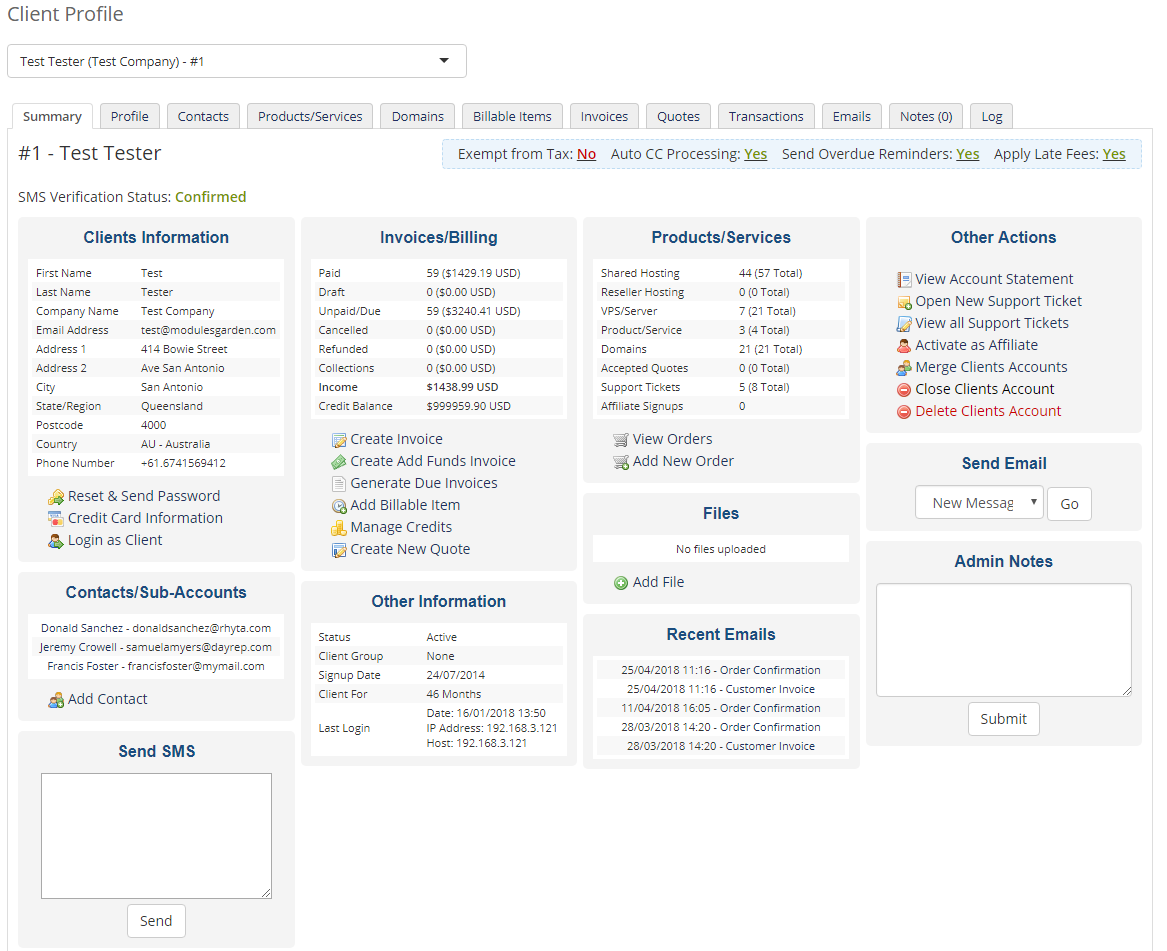The height and width of the screenshot is (951, 1167).
Task: Click the Delete Clients Account icon
Action: 903,411
